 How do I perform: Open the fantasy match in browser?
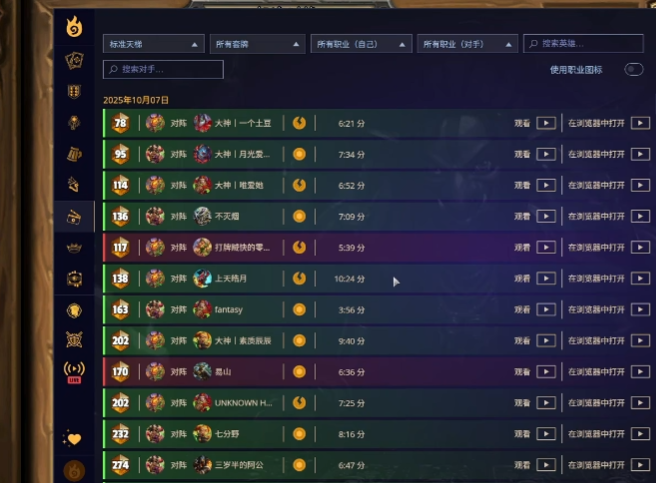tap(640, 310)
